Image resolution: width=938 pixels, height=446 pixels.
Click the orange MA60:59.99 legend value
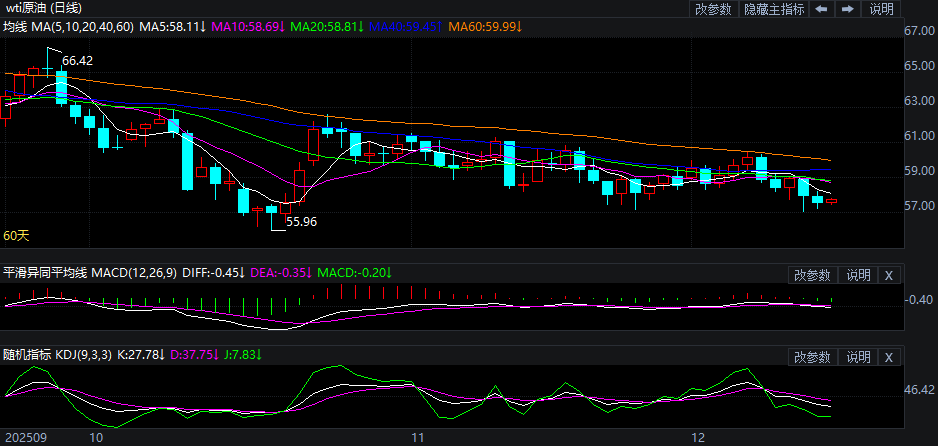485,27
